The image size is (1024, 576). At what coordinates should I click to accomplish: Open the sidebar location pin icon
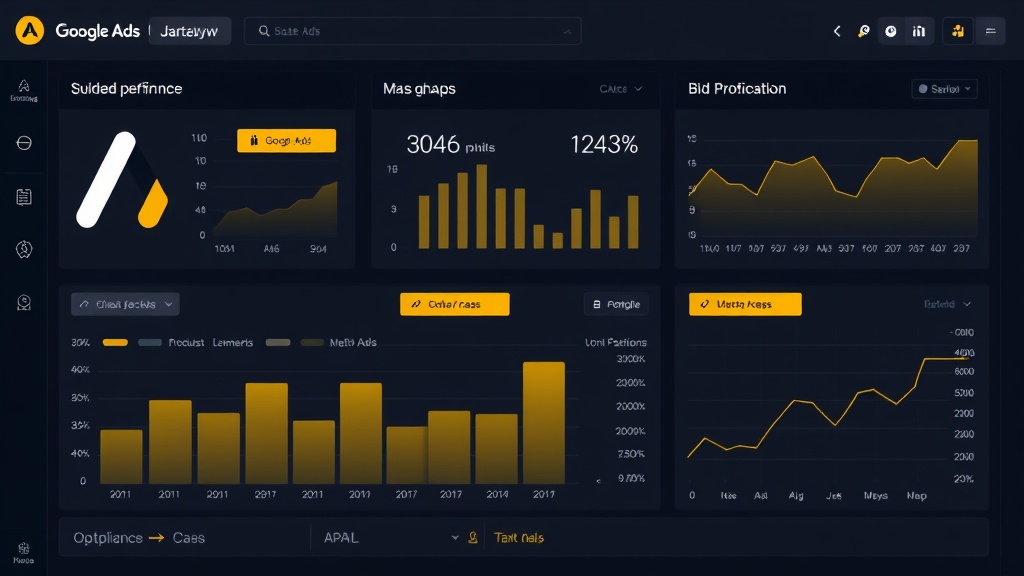24,302
